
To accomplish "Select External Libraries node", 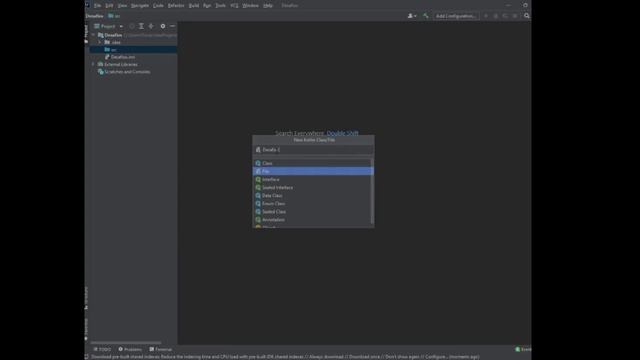I will point(118,64).
